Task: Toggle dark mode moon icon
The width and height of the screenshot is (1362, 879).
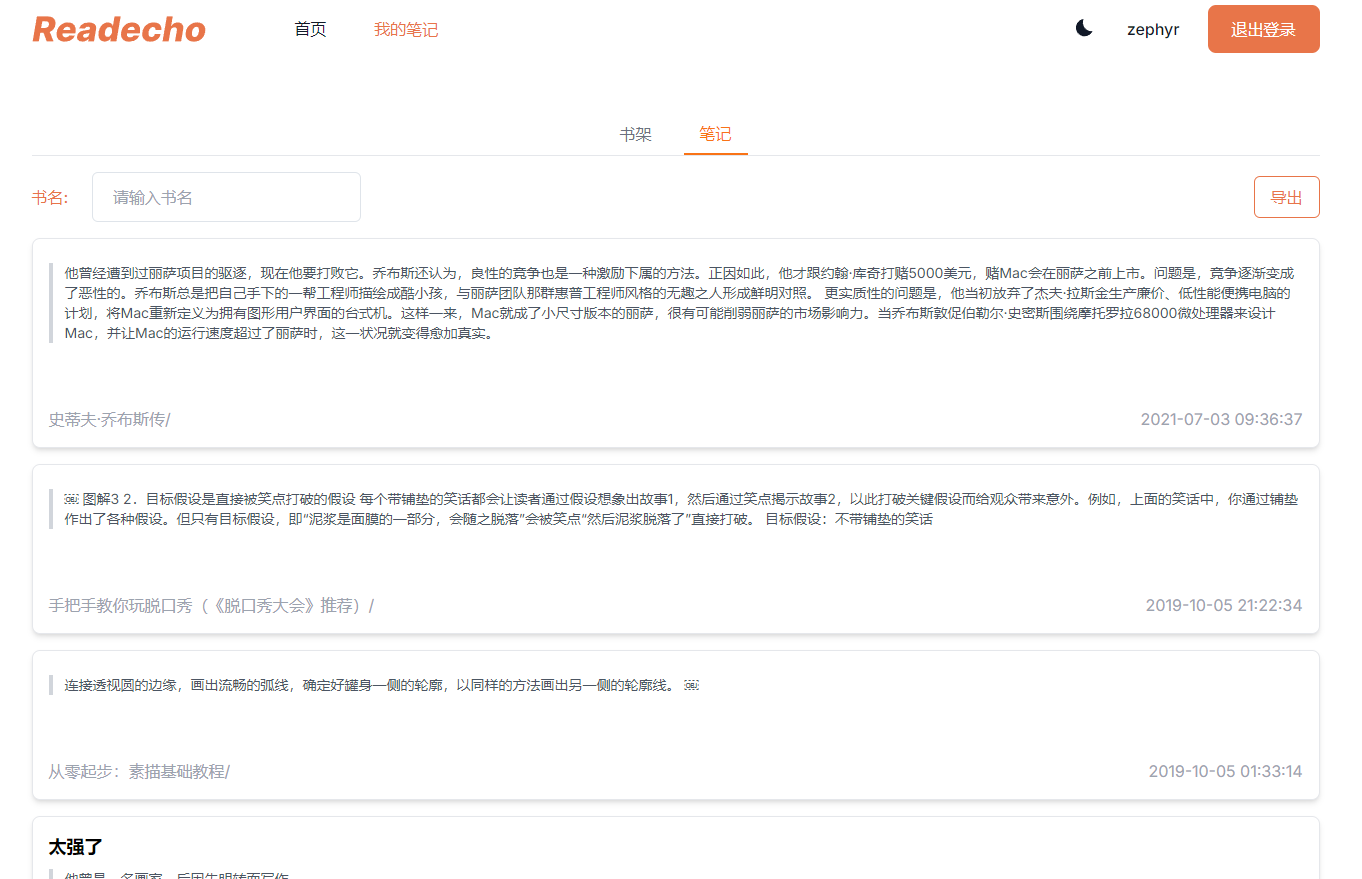Action: pos(1084,29)
